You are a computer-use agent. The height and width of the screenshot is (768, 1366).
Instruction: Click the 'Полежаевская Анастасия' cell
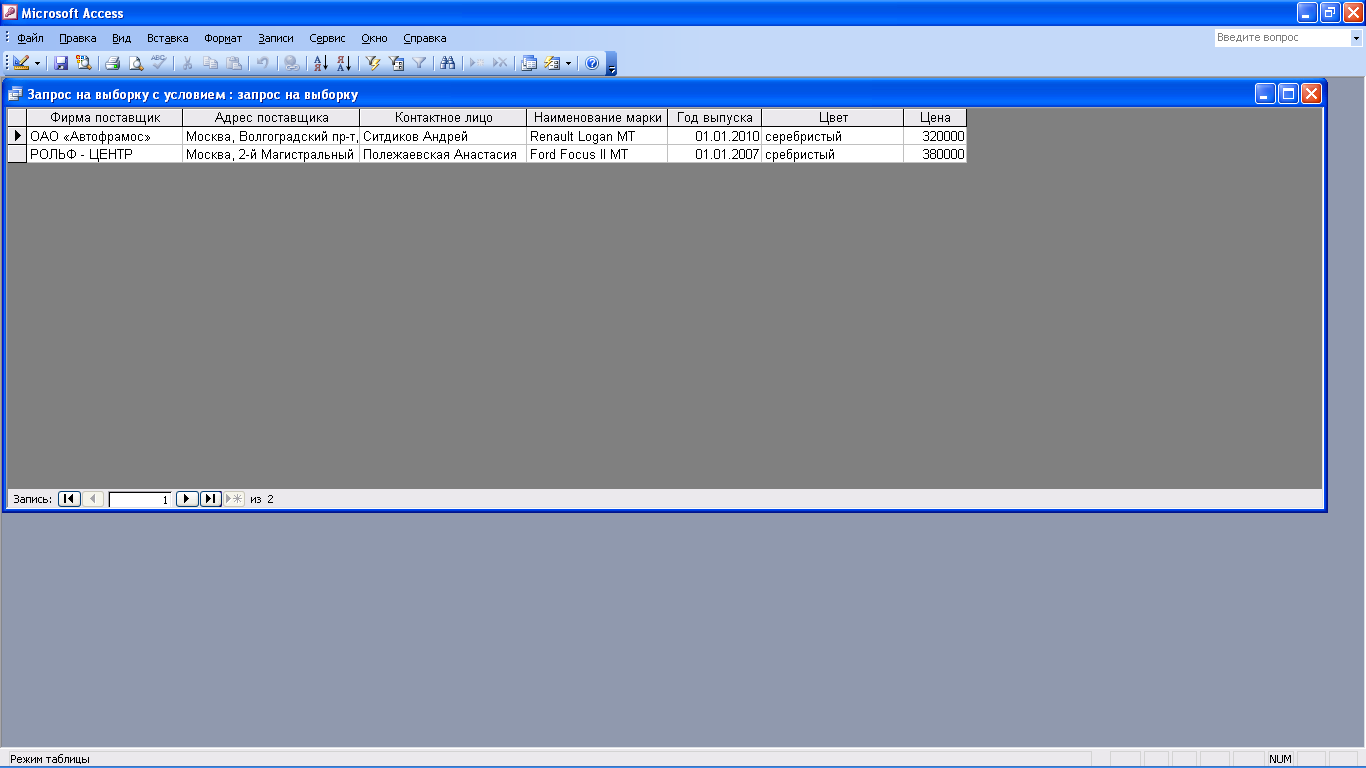click(443, 154)
